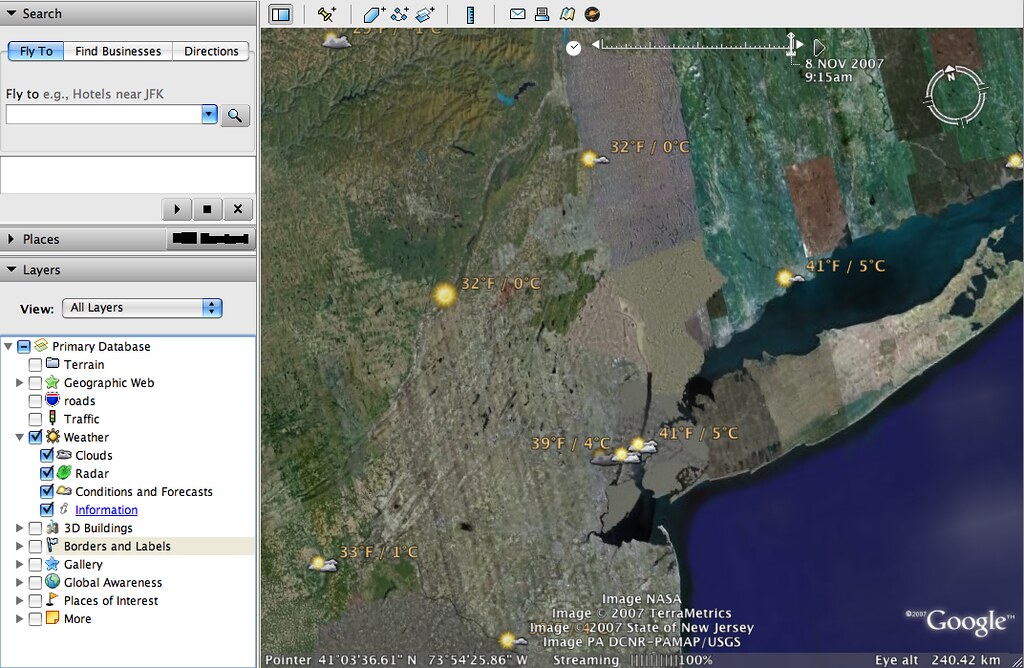
Task: Disable the Radar layer
Action: click(x=46, y=473)
